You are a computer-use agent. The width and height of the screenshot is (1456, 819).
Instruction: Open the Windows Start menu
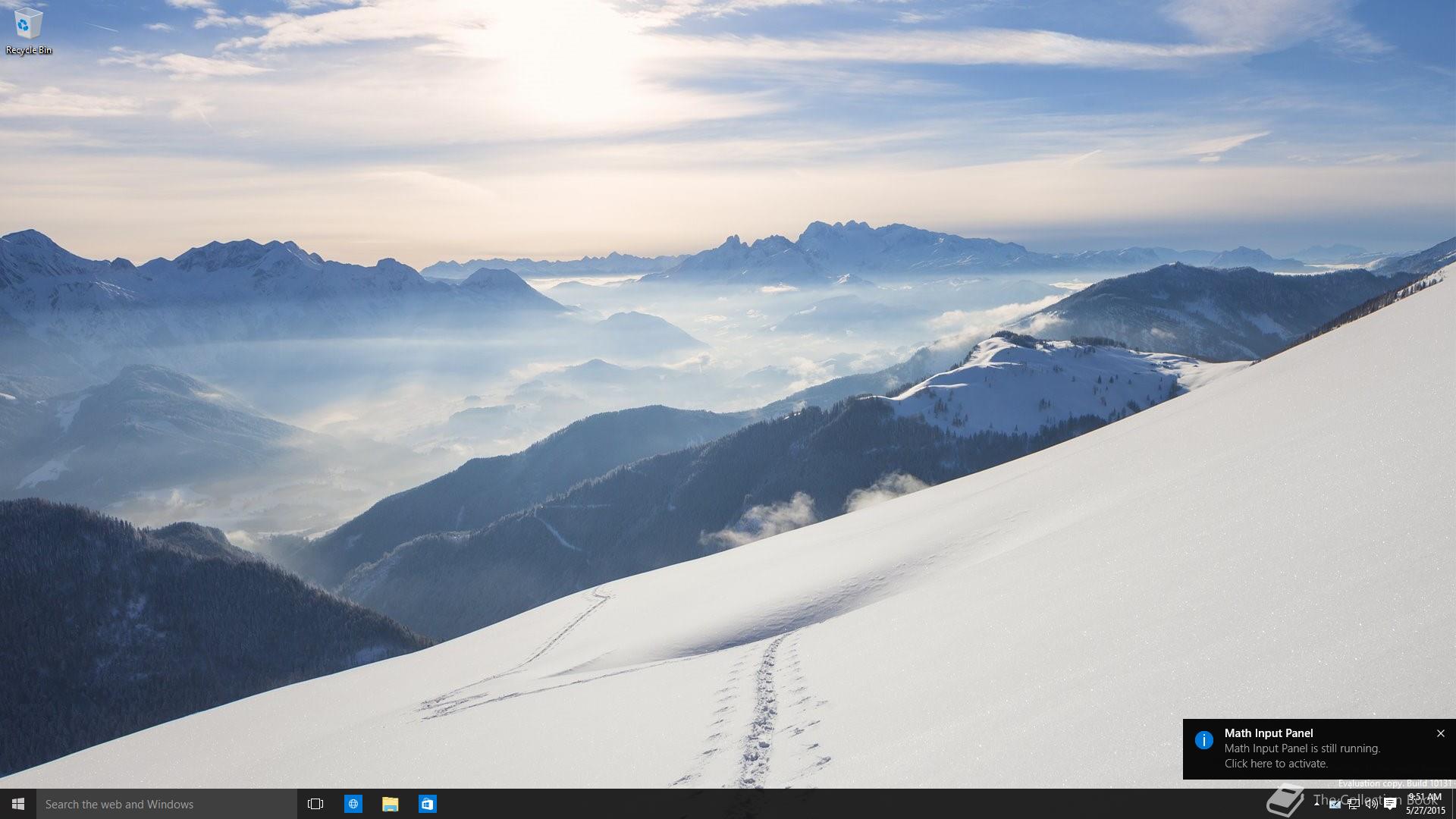[x=18, y=804]
